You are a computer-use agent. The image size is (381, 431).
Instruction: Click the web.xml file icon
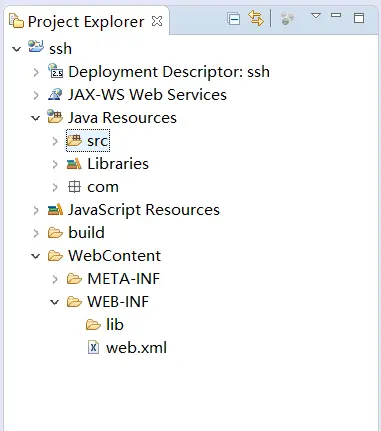click(x=94, y=347)
